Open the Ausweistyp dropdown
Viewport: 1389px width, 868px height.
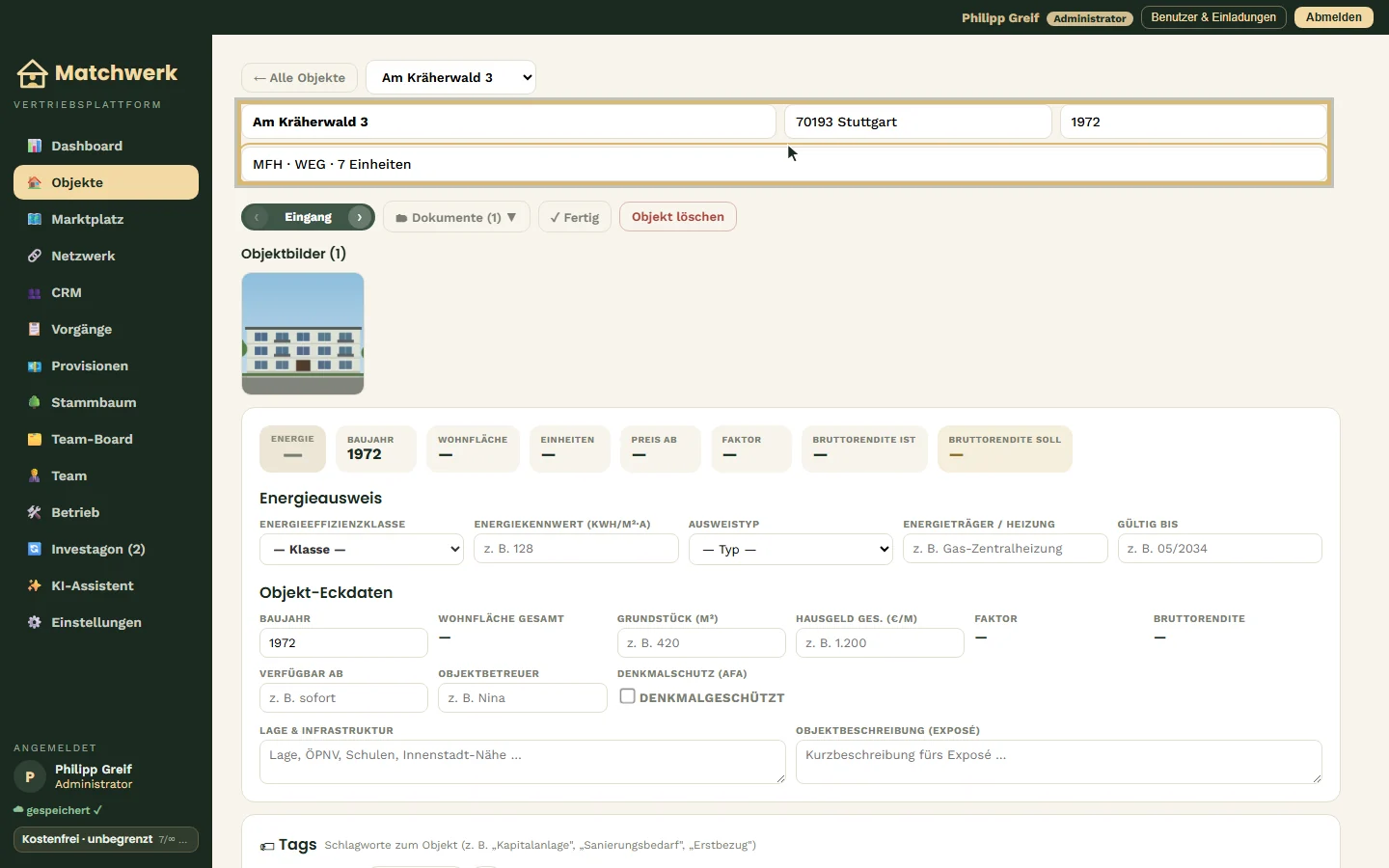pyautogui.click(x=791, y=549)
